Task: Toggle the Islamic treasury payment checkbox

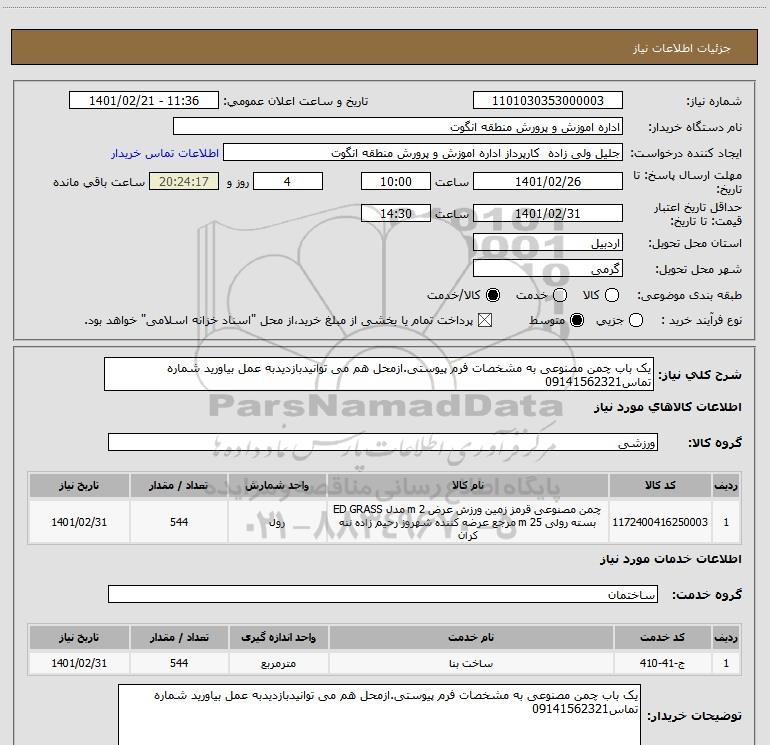Action: point(485,321)
